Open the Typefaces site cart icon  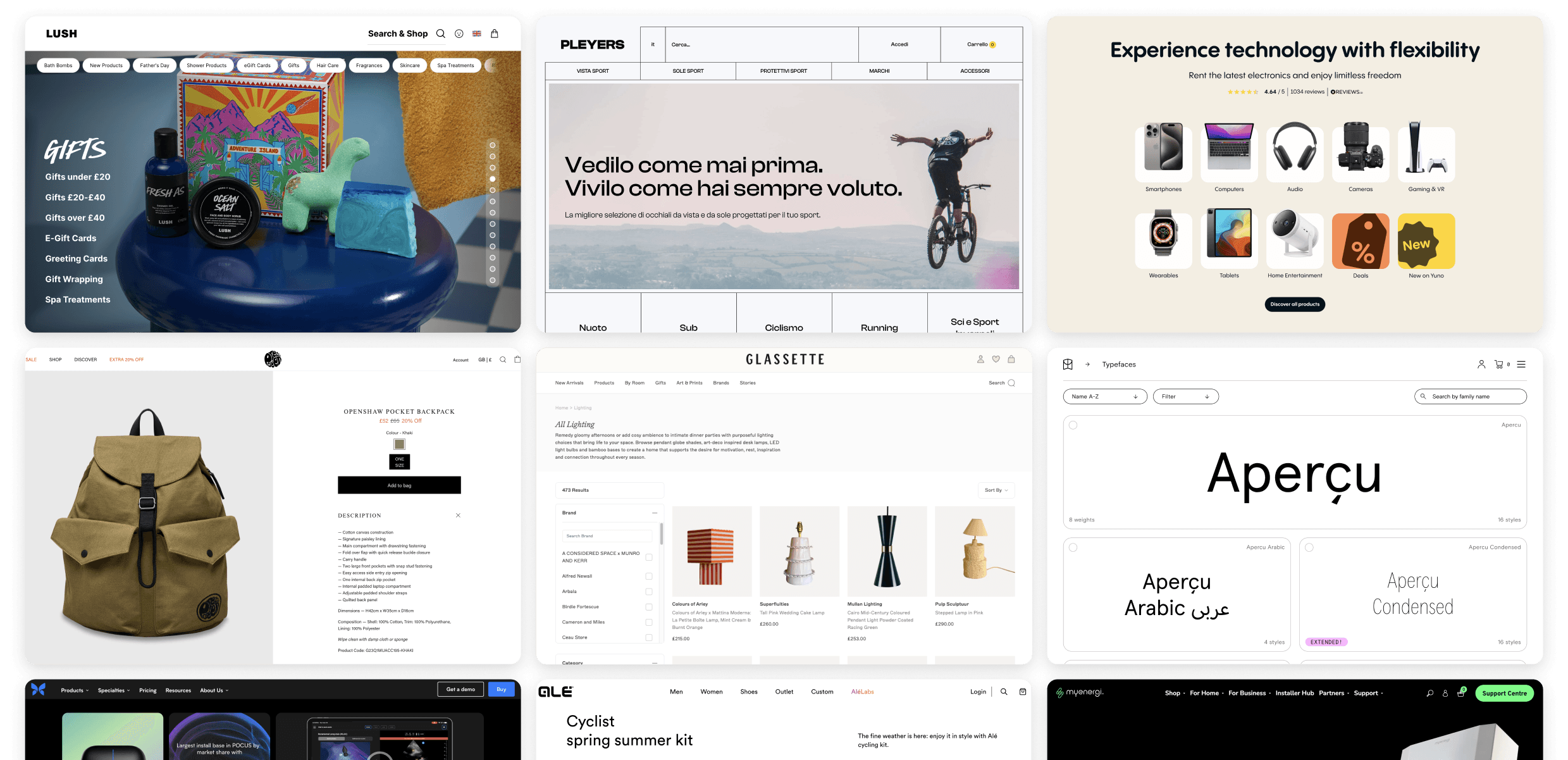[1498, 364]
